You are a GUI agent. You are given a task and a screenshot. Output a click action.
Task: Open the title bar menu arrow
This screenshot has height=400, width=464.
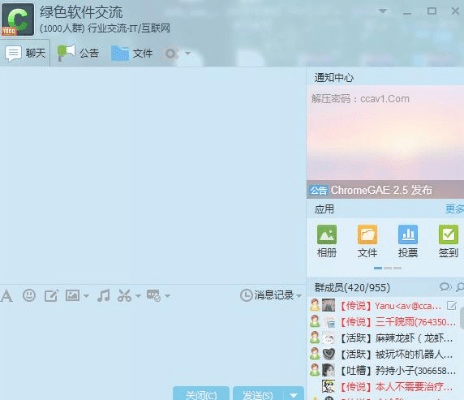383,11
